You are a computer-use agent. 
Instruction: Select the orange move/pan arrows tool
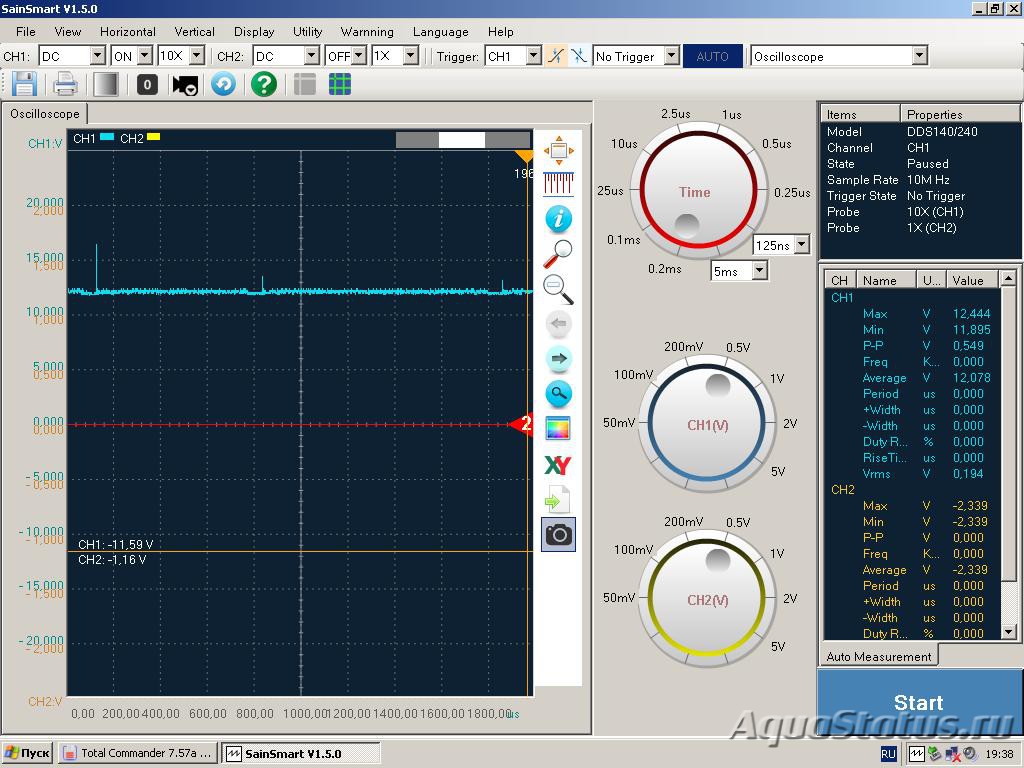click(x=558, y=151)
